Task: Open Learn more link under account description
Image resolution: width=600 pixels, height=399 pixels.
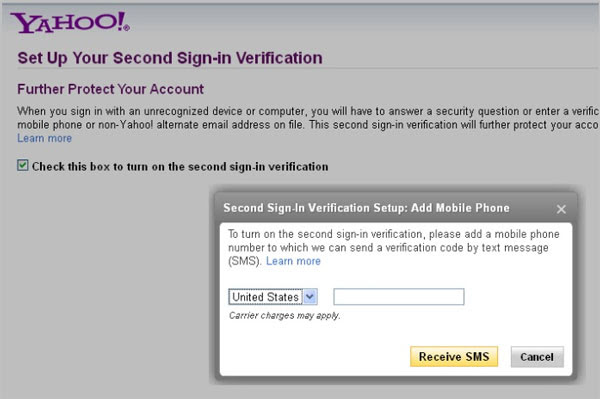Action: click(44, 138)
